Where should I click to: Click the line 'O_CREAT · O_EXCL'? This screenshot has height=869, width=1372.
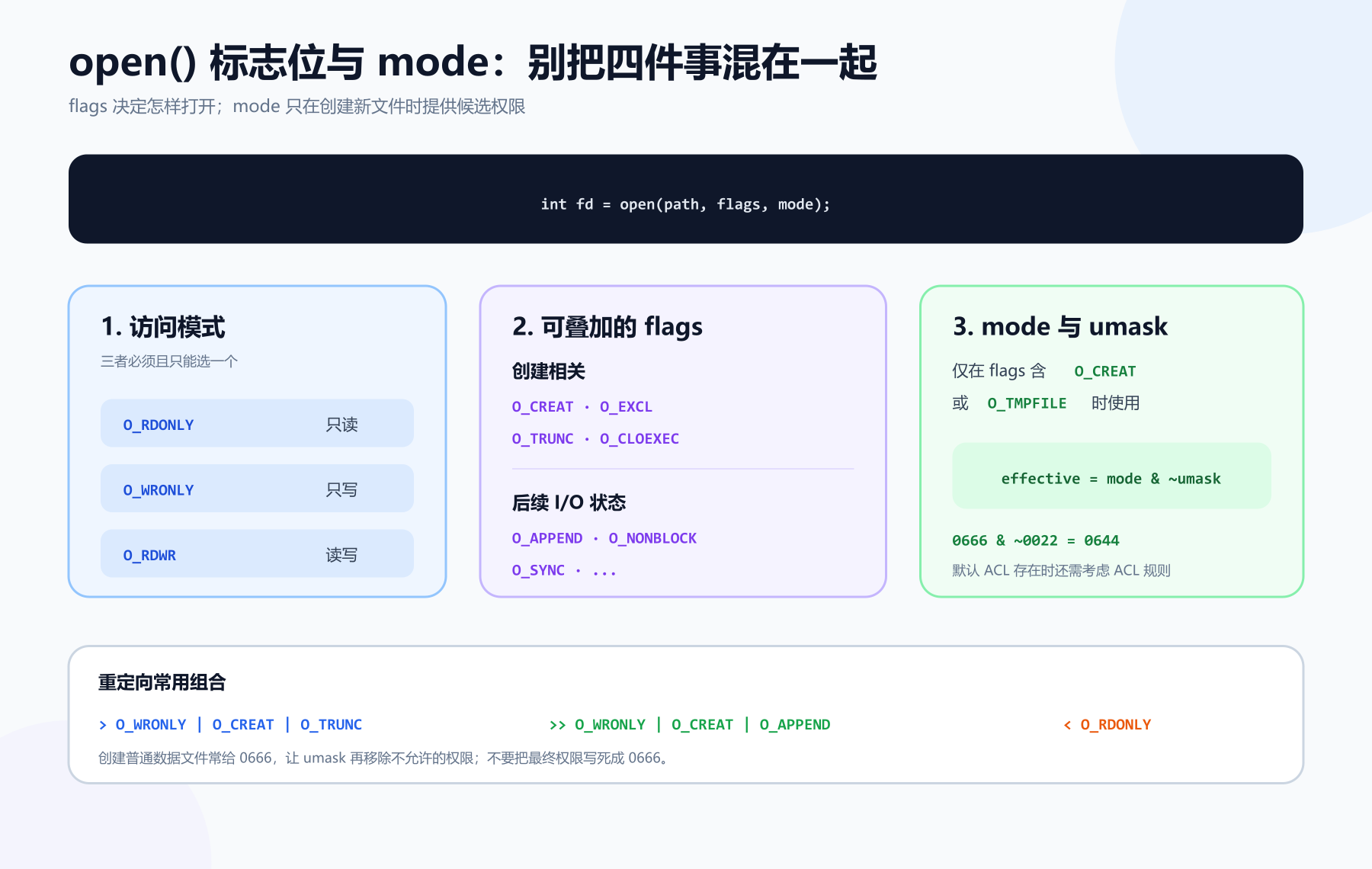582,407
